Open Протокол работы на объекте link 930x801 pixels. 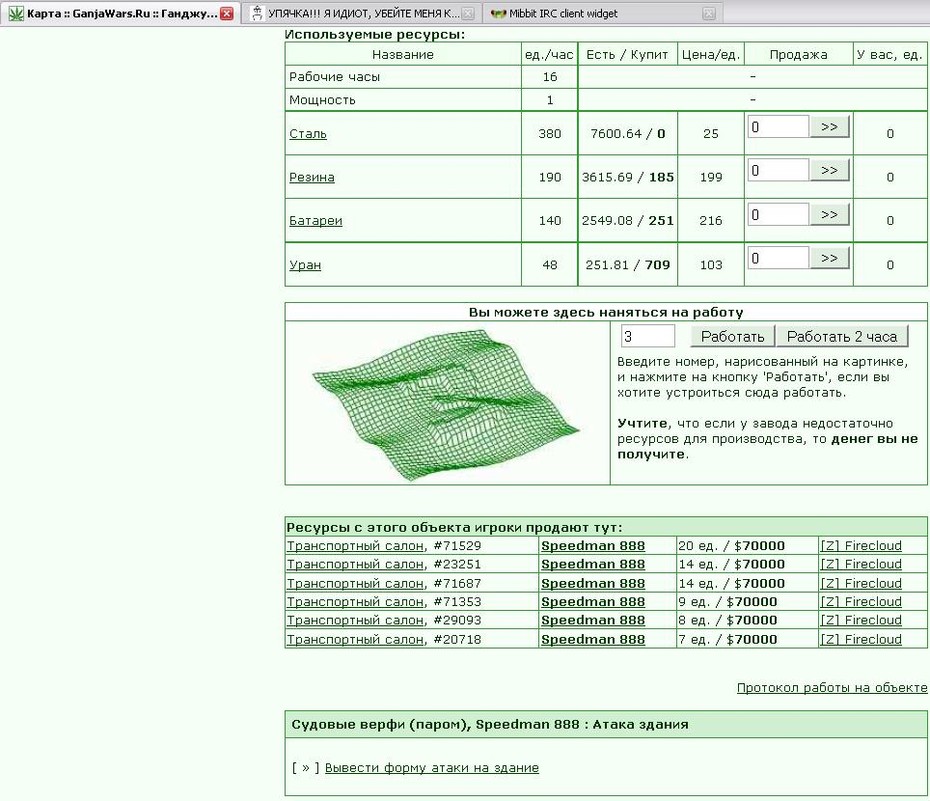pyautogui.click(x=832, y=688)
